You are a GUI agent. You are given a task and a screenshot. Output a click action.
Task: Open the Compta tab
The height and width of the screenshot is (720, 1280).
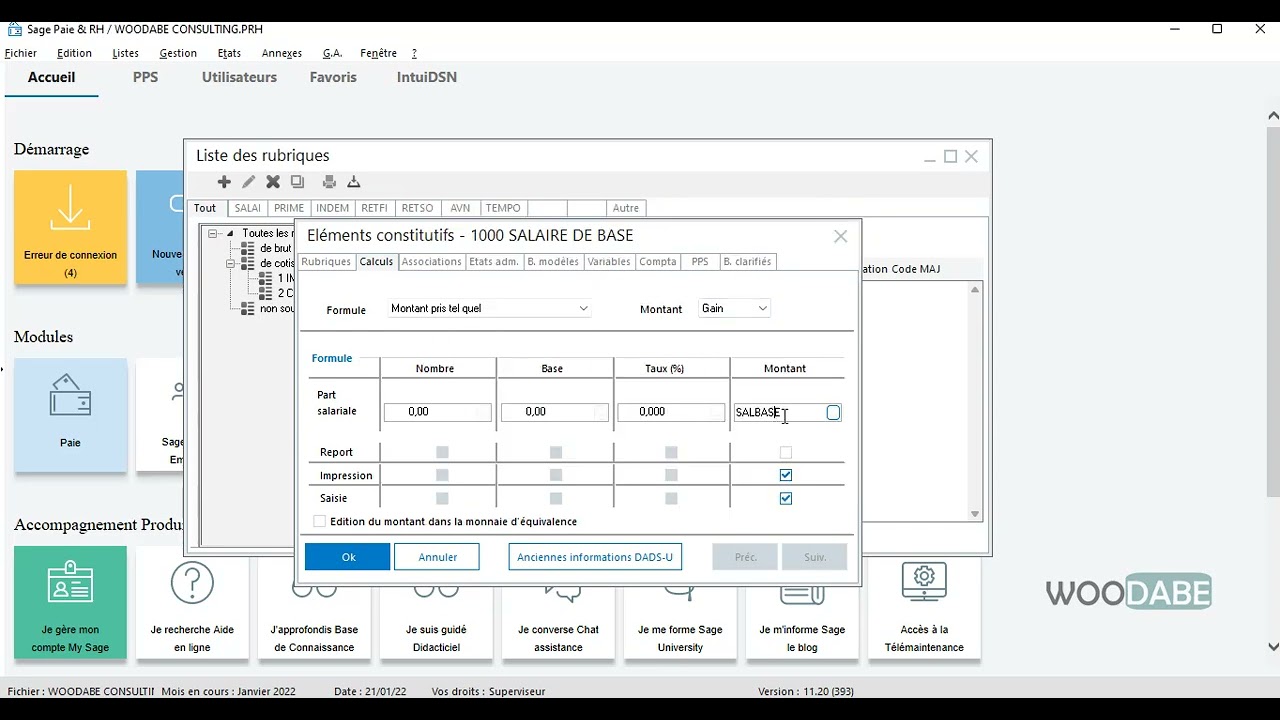(x=658, y=262)
